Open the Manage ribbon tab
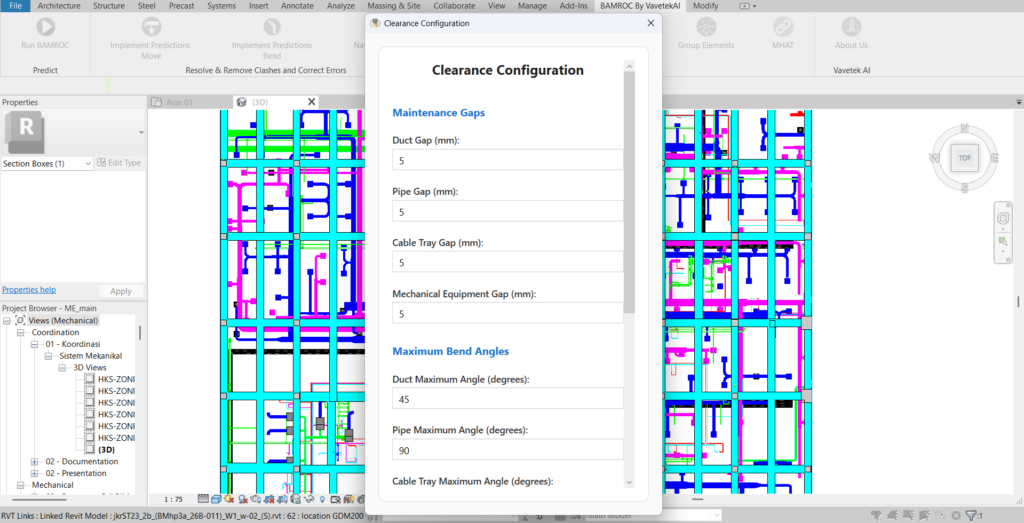The width and height of the screenshot is (1024, 523). point(532,6)
